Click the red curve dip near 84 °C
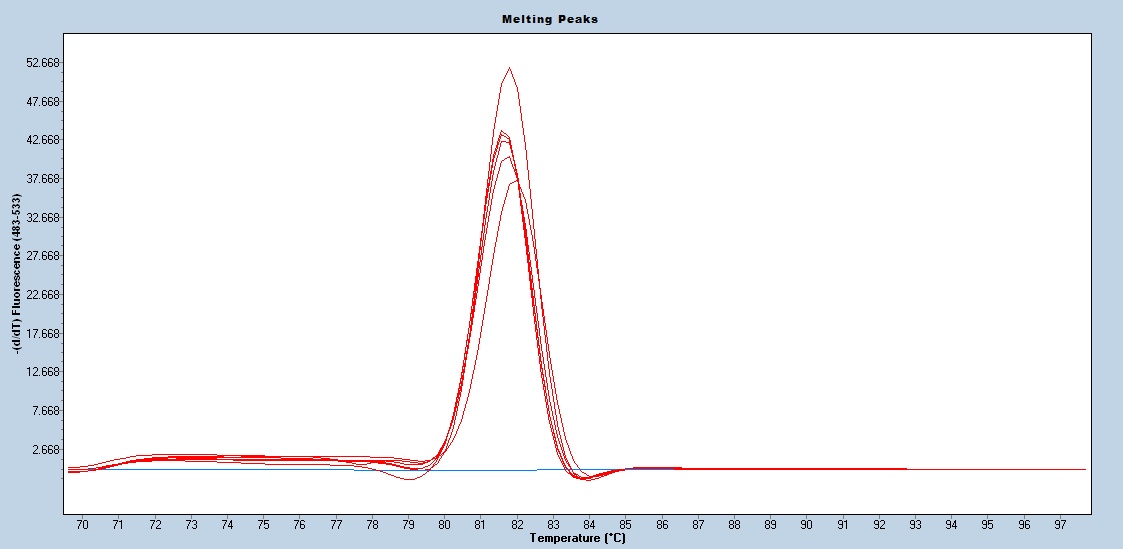Viewport: 1123px width, 549px height. tap(586, 480)
